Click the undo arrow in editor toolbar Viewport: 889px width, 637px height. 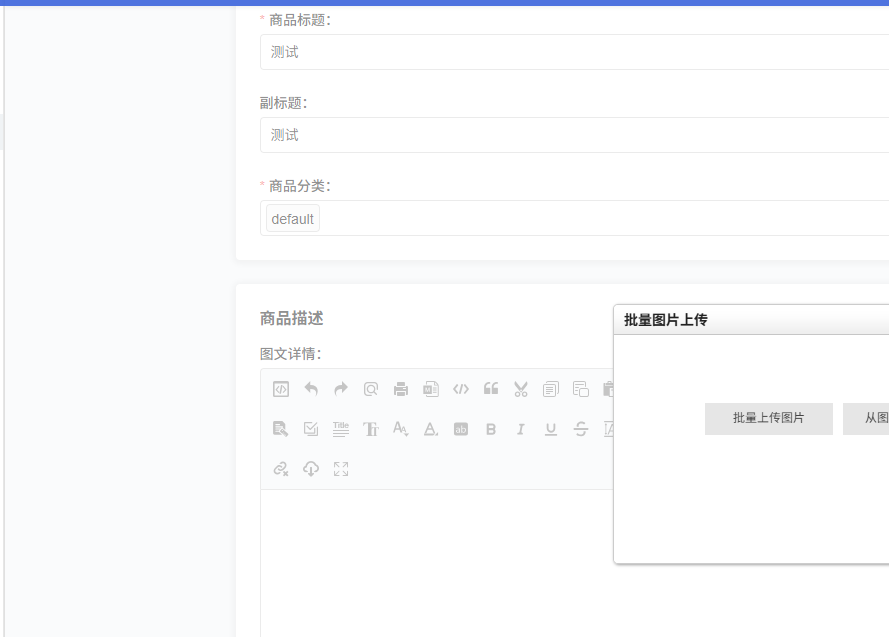pos(311,389)
